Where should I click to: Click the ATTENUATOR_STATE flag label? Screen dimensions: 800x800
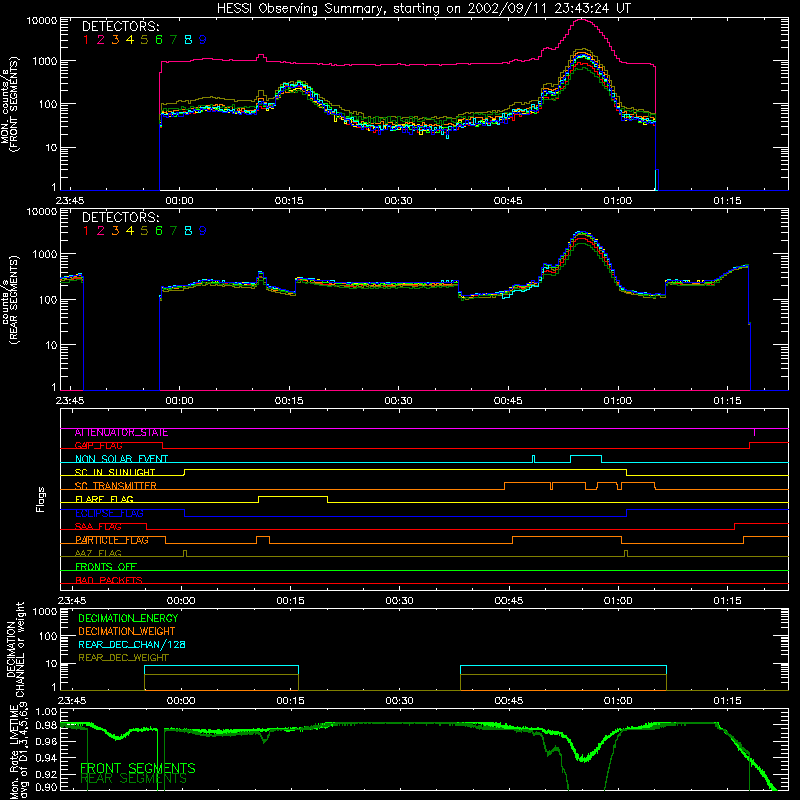[x=121, y=433]
